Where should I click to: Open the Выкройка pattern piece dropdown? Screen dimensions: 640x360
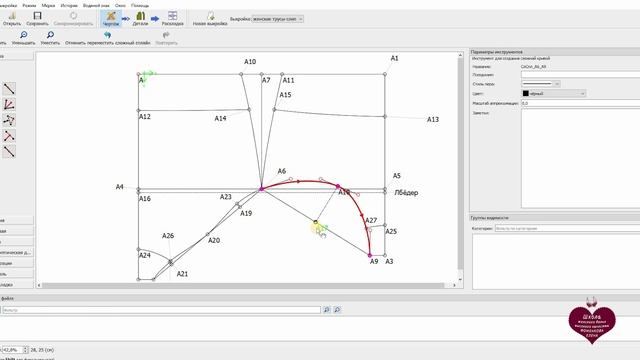(x=278, y=19)
